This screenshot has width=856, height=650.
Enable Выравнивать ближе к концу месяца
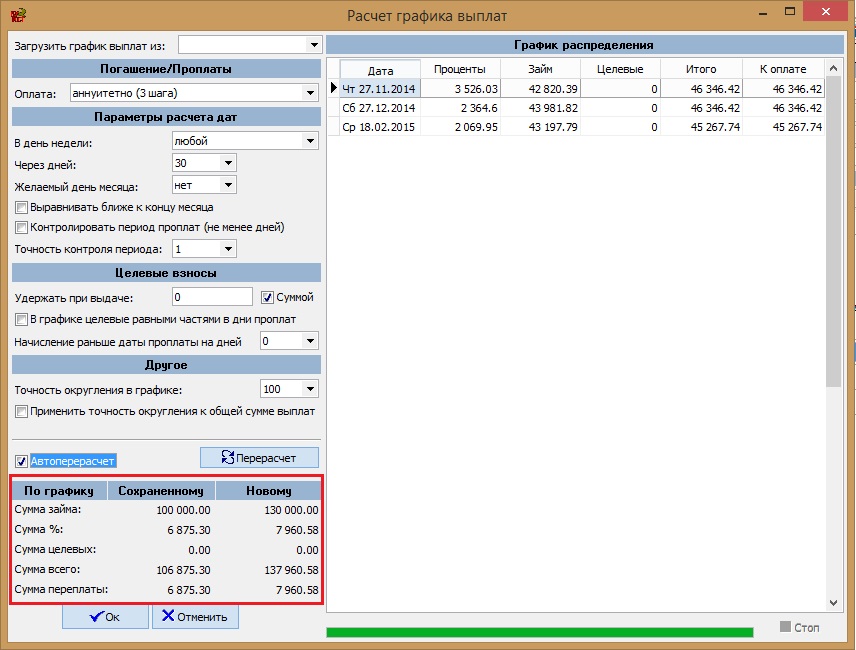click(21, 207)
